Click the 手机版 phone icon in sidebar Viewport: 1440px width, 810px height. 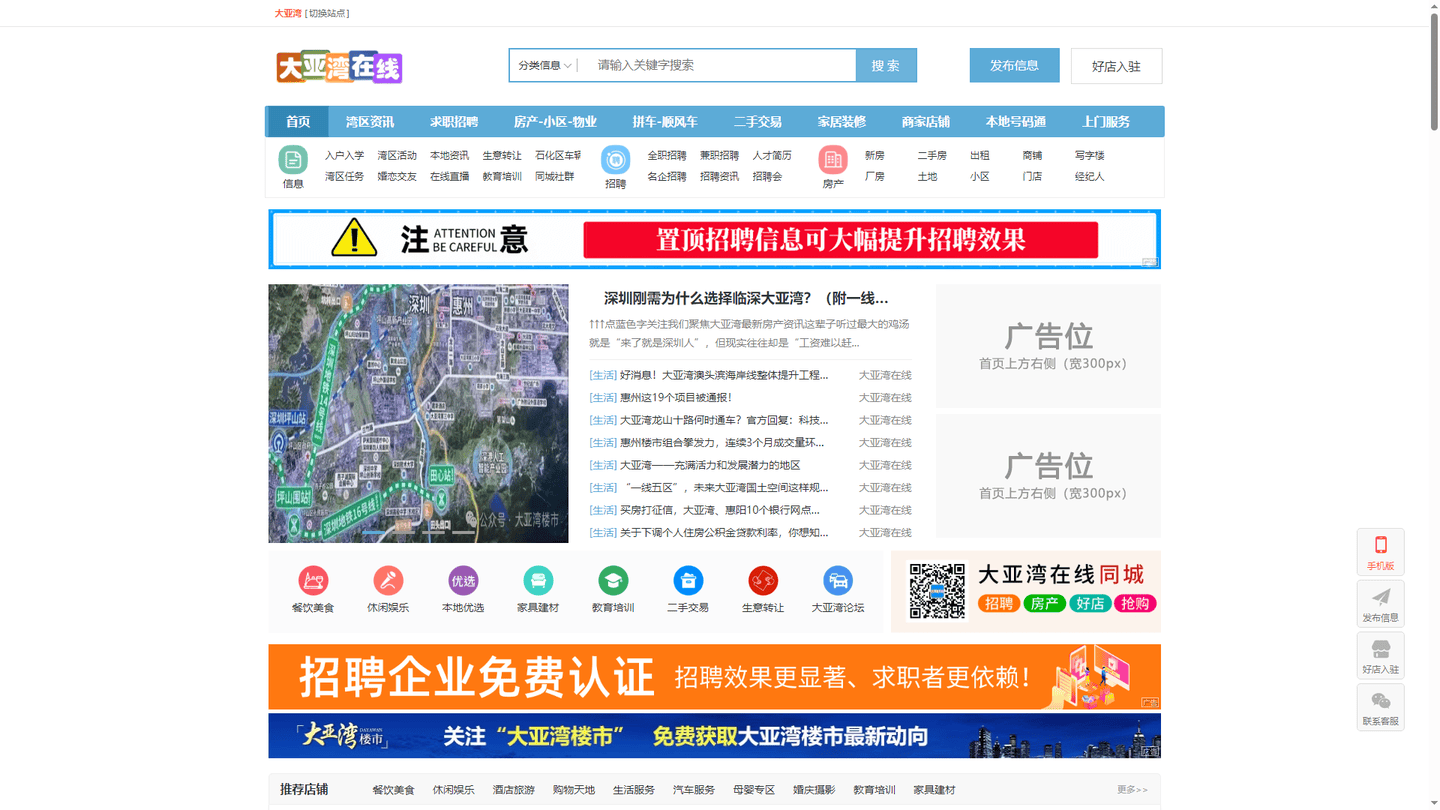(1380, 552)
